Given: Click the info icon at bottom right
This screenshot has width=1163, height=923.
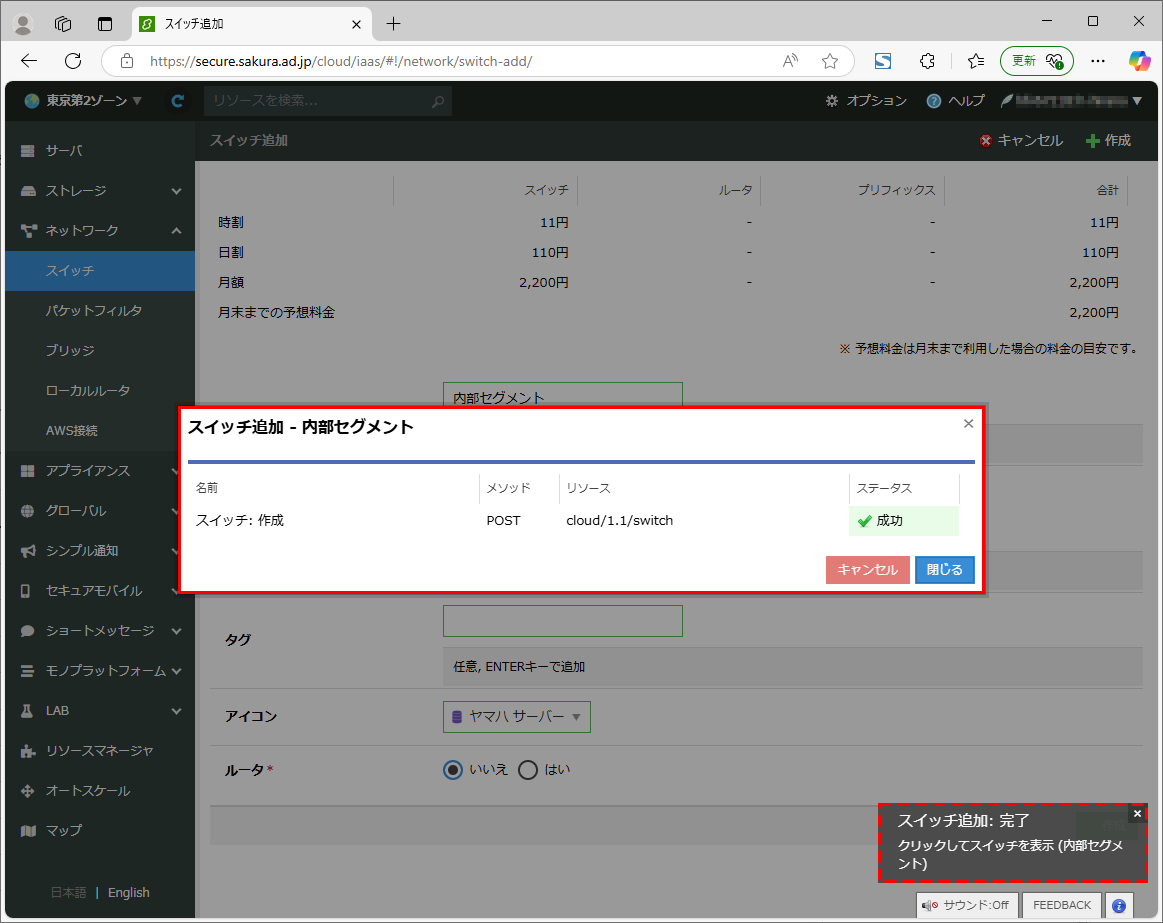Looking at the screenshot, I should point(1118,905).
